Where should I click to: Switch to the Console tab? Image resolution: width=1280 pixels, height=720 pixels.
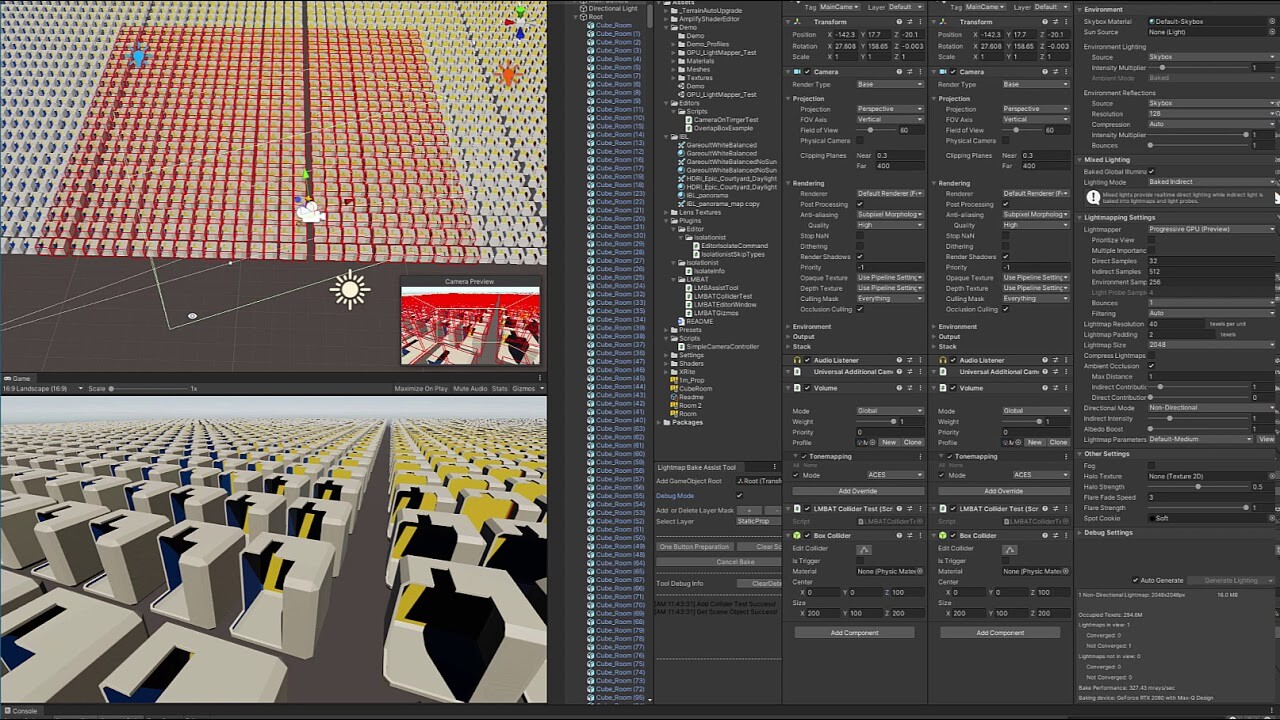pyautogui.click(x=22, y=710)
